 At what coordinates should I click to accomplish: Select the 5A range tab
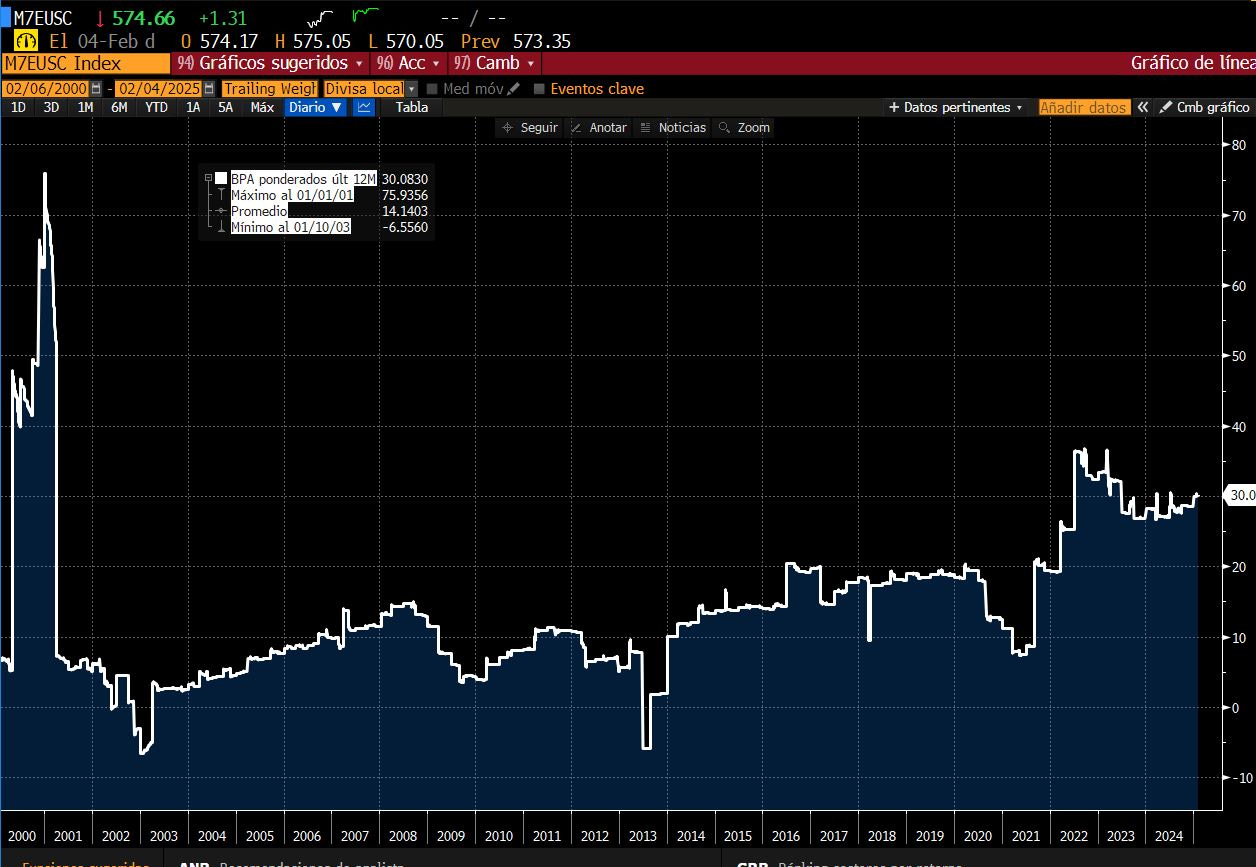coord(226,107)
